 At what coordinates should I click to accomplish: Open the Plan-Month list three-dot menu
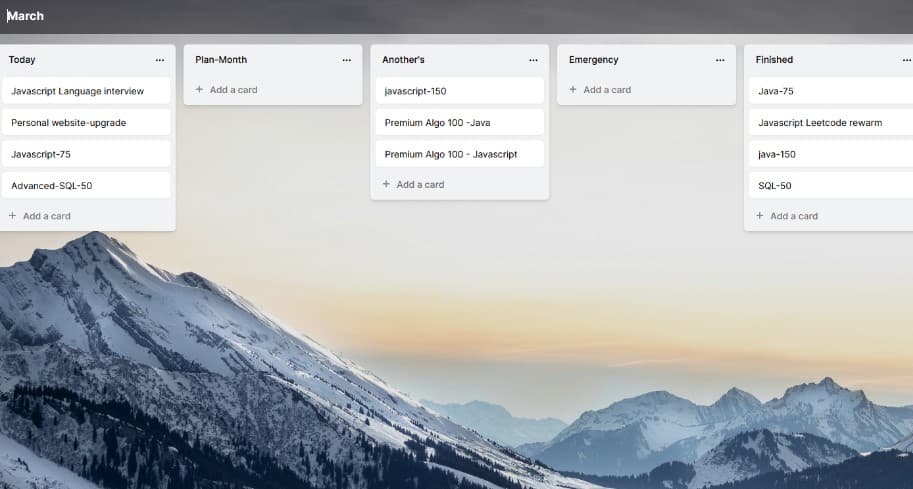click(346, 60)
